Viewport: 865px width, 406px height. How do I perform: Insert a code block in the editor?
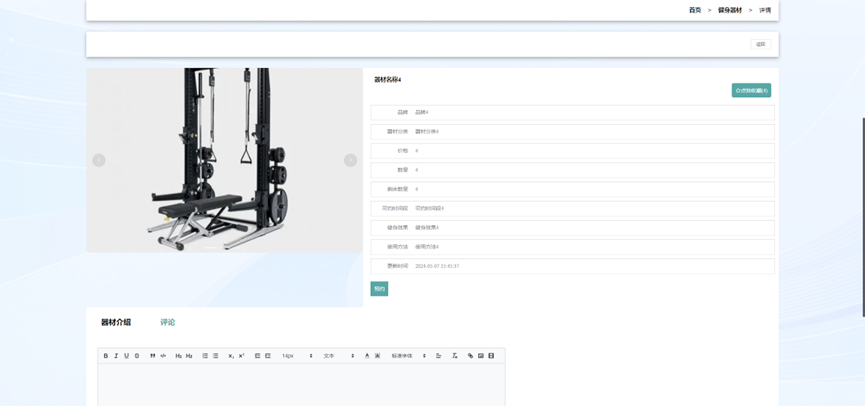click(x=163, y=356)
